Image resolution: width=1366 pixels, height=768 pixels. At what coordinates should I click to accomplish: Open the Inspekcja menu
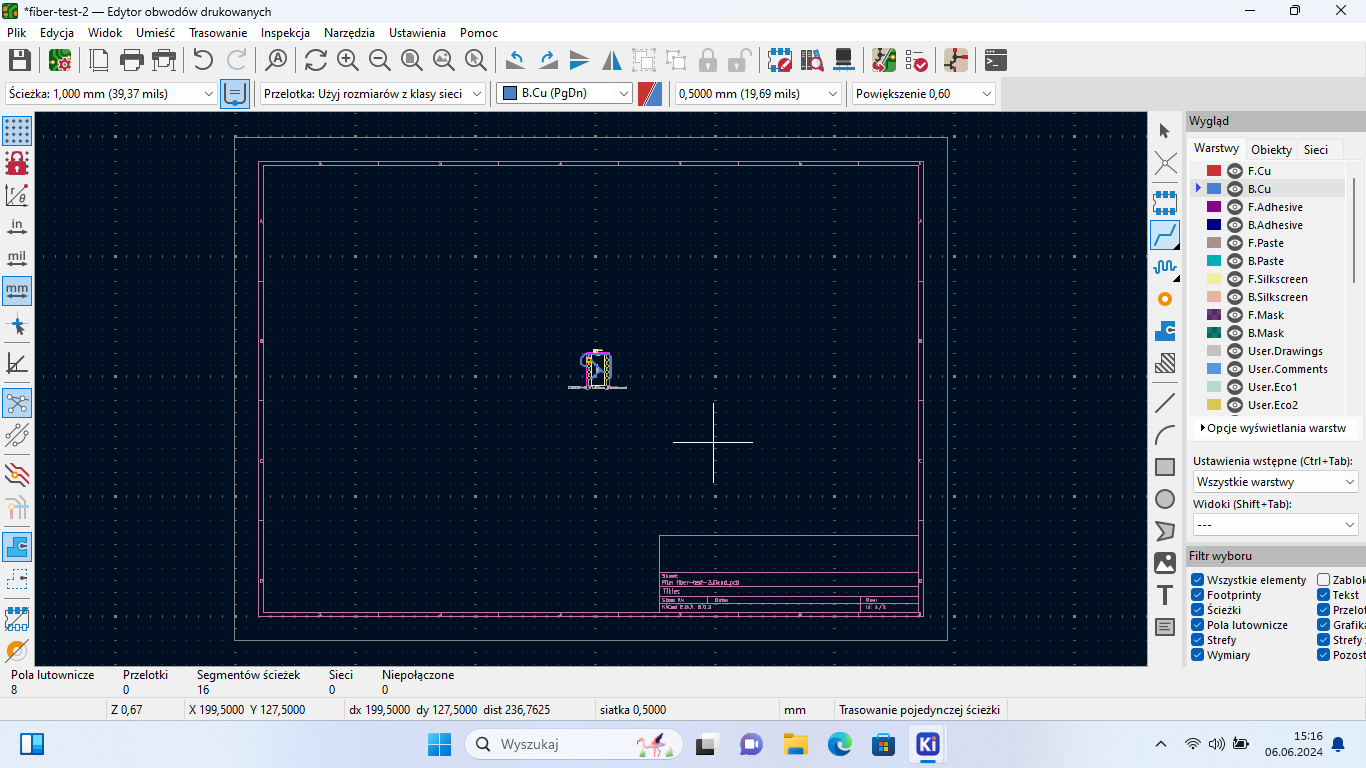coord(285,32)
